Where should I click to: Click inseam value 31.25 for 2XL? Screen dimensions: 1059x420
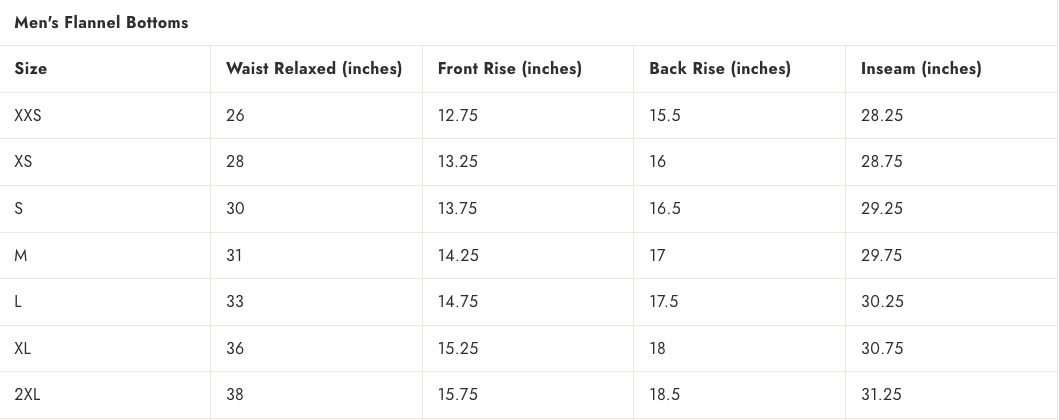pyautogui.click(x=881, y=394)
